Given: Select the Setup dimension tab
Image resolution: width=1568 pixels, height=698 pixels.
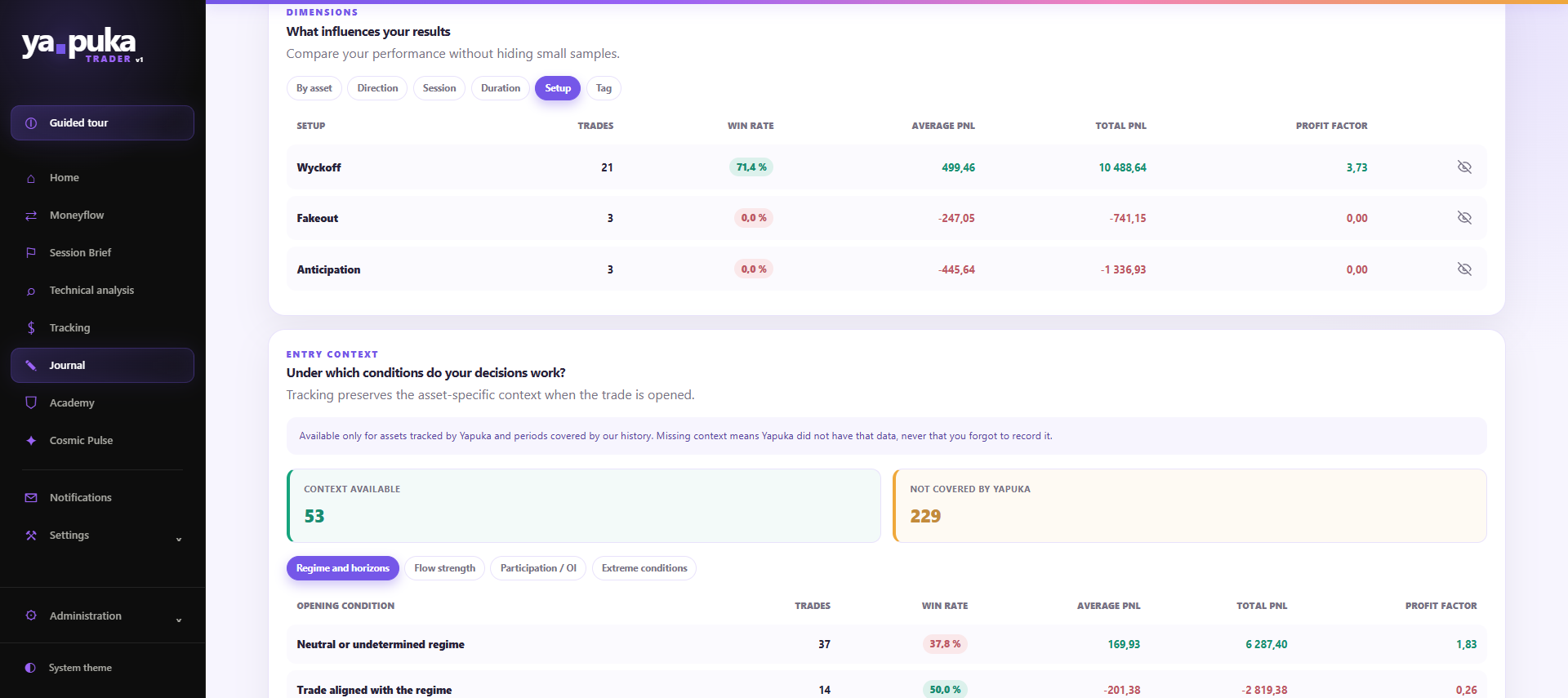Looking at the screenshot, I should 558,88.
